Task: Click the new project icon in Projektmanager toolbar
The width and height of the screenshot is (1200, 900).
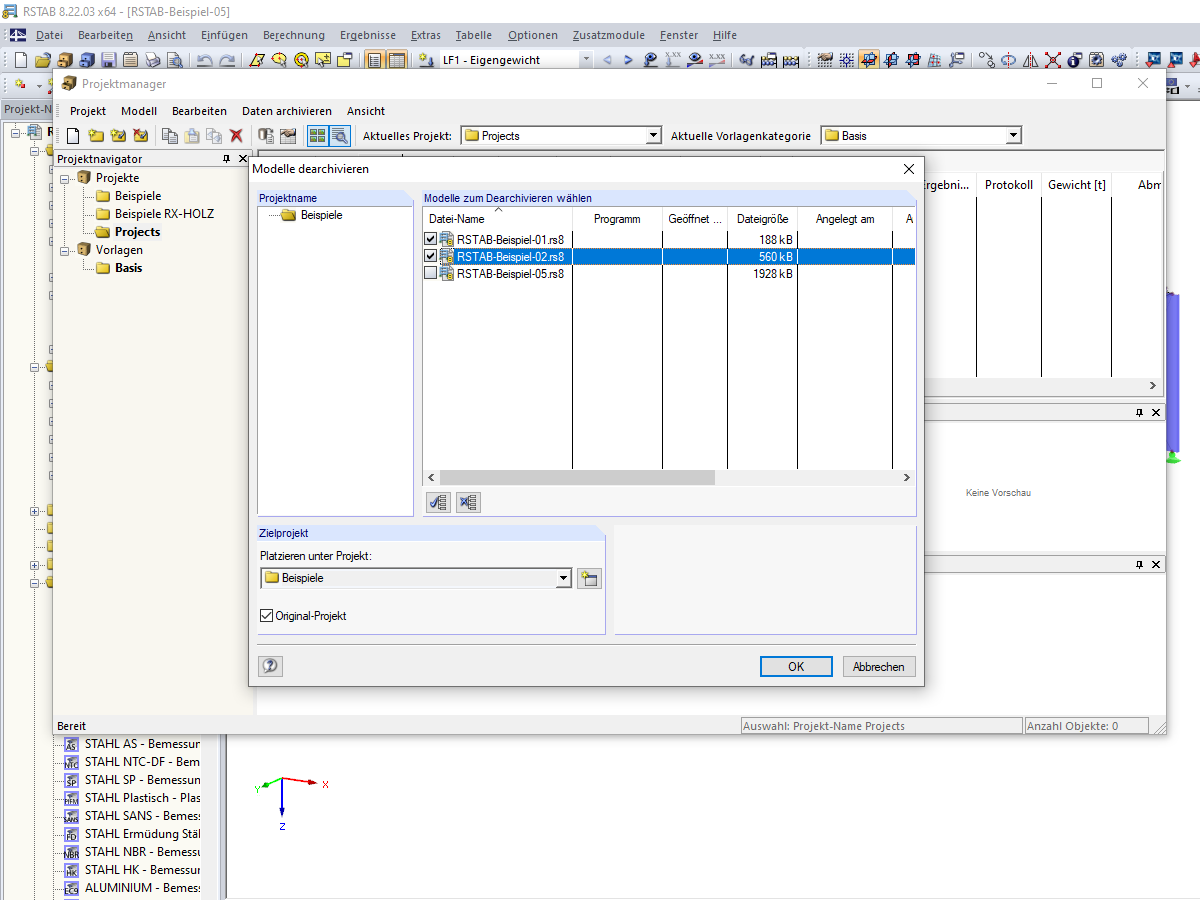Action: (x=95, y=135)
